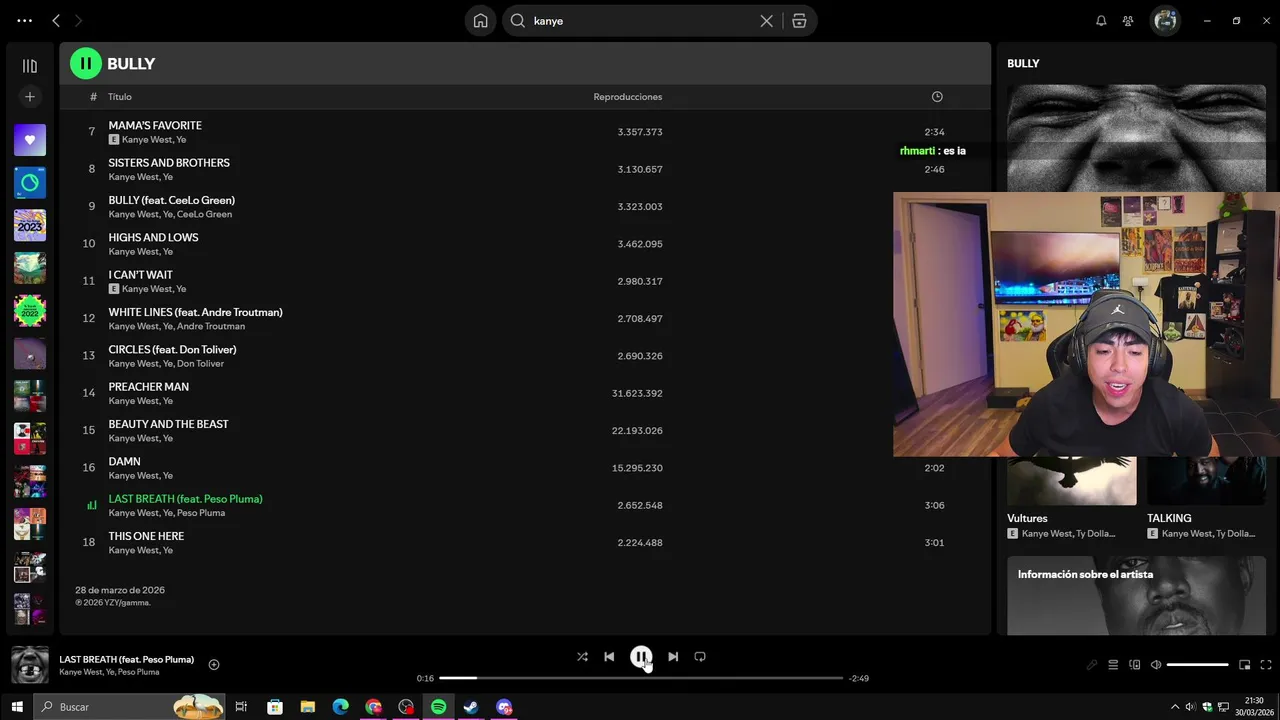Pause playback in bottom player
This screenshot has width=1280, height=720.
tap(641, 657)
